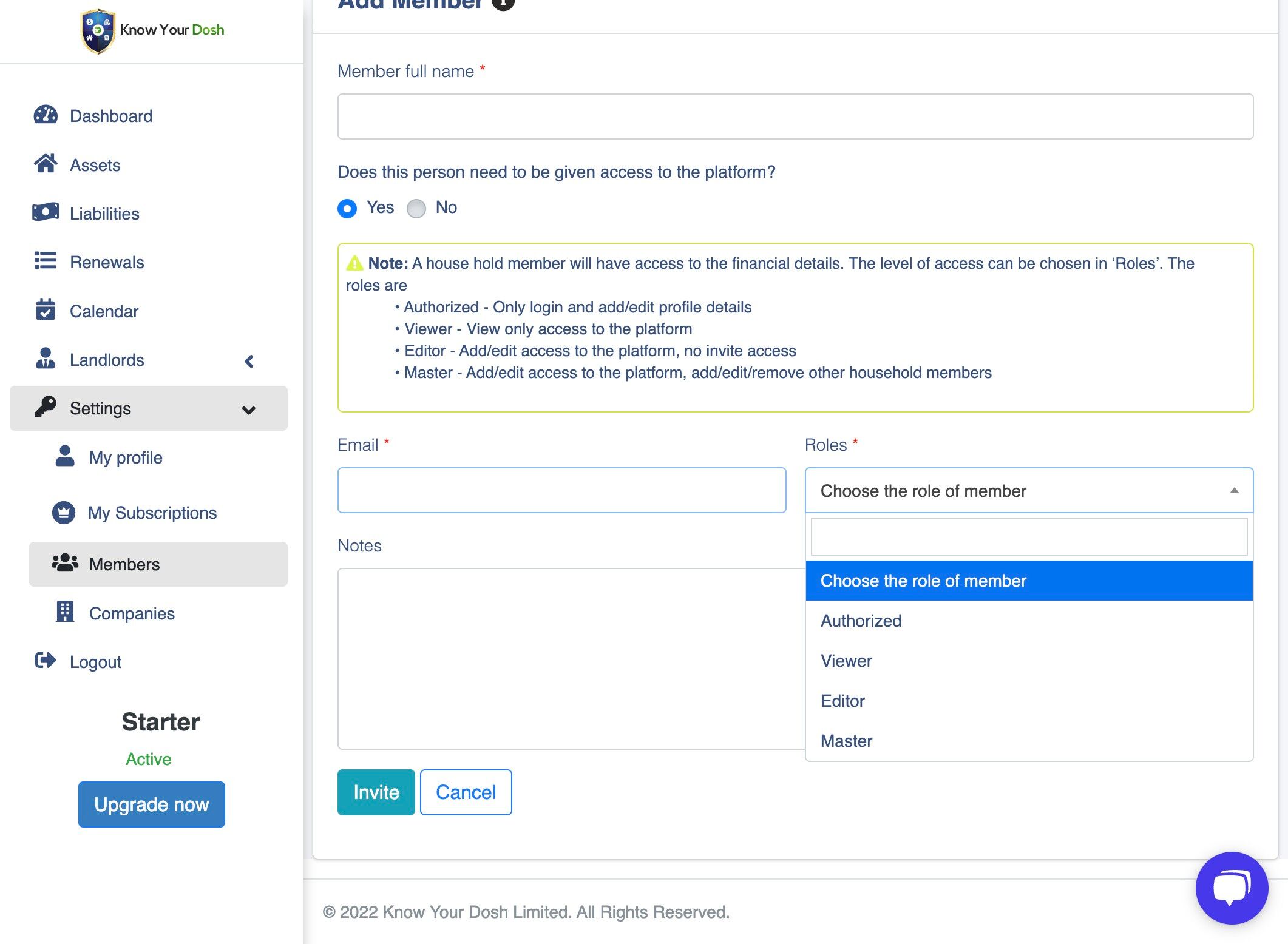Select No for platform access
The width and height of the screenshot is (1288, 944).
(x=416, y=209)
